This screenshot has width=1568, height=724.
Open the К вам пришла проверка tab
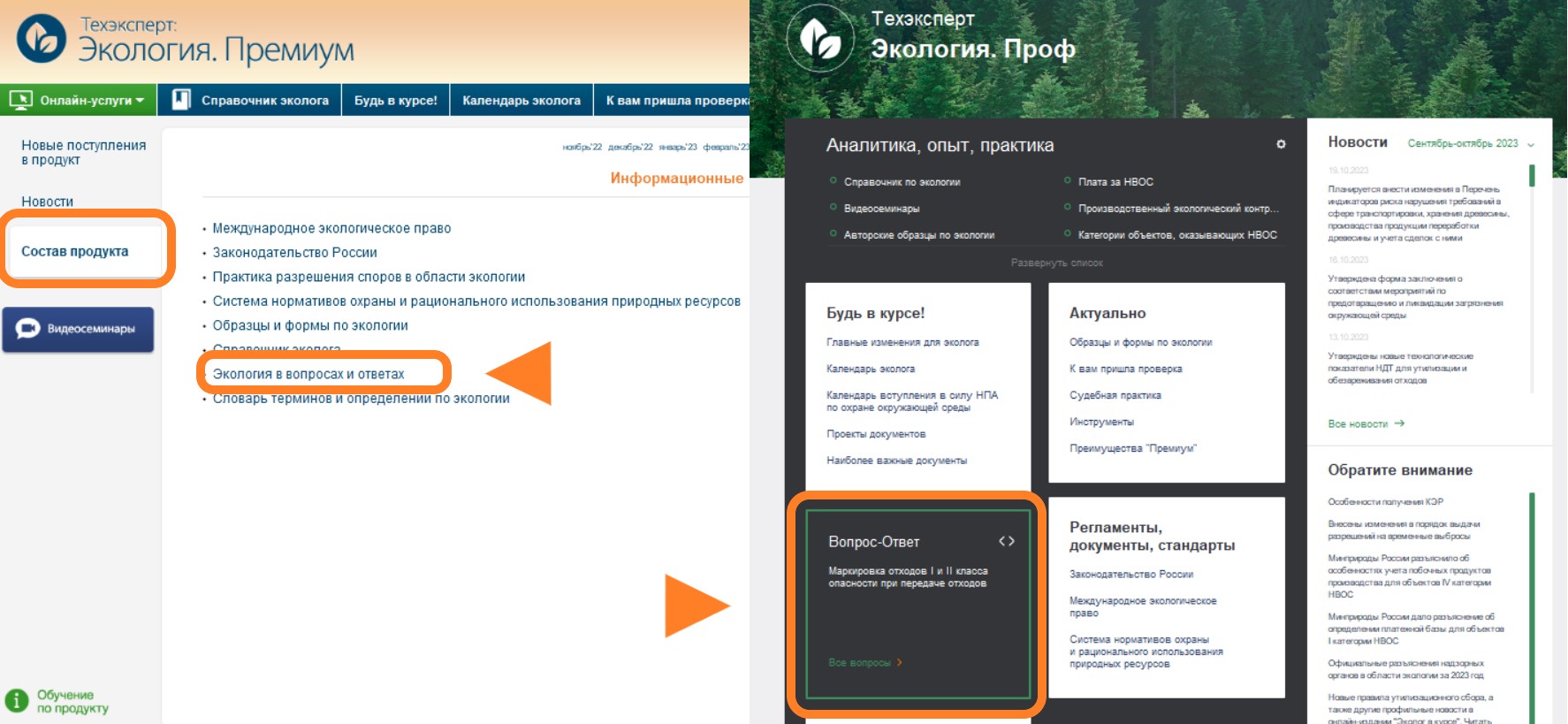click(672, 100)
